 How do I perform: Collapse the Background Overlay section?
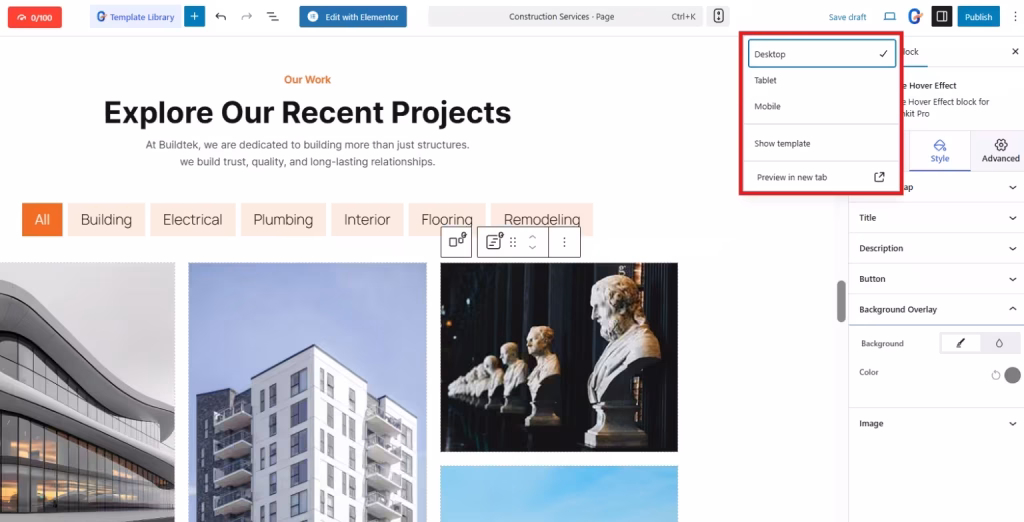pyautogui.click(x=936, y=310)
